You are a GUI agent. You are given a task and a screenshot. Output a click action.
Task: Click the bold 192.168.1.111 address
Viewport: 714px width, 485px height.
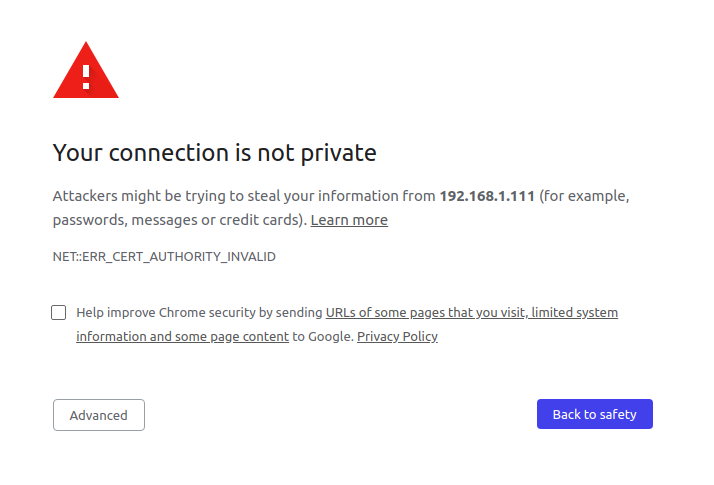click(x=487, y=196)
